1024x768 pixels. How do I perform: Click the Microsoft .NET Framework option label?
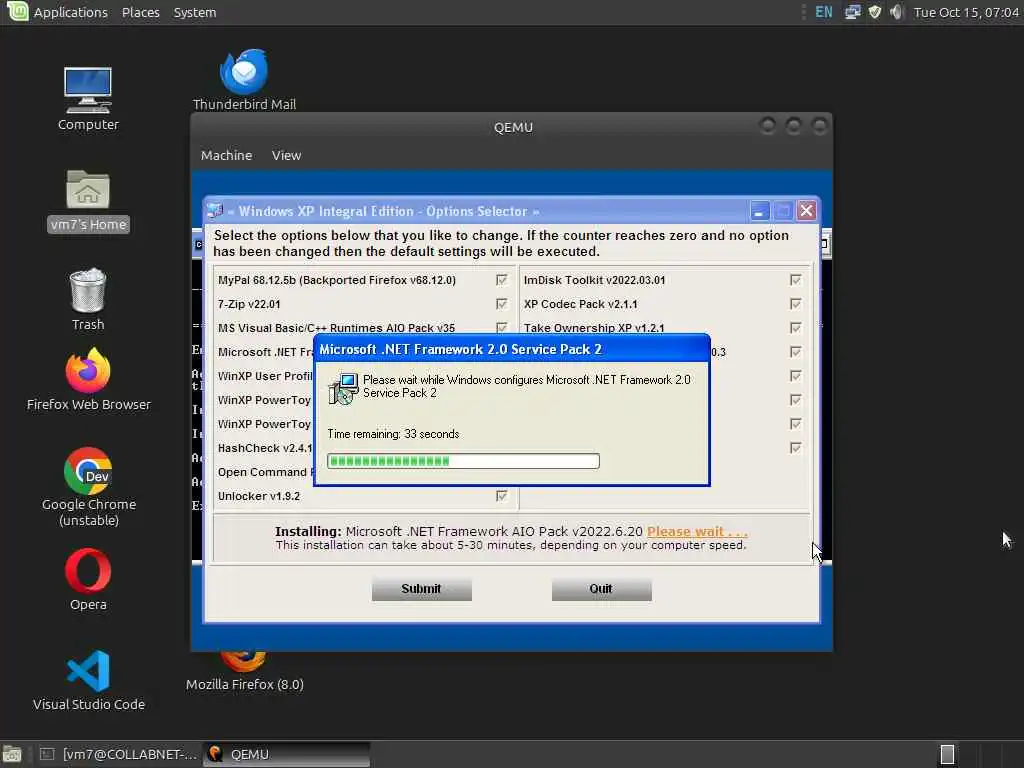coord(265,352)
